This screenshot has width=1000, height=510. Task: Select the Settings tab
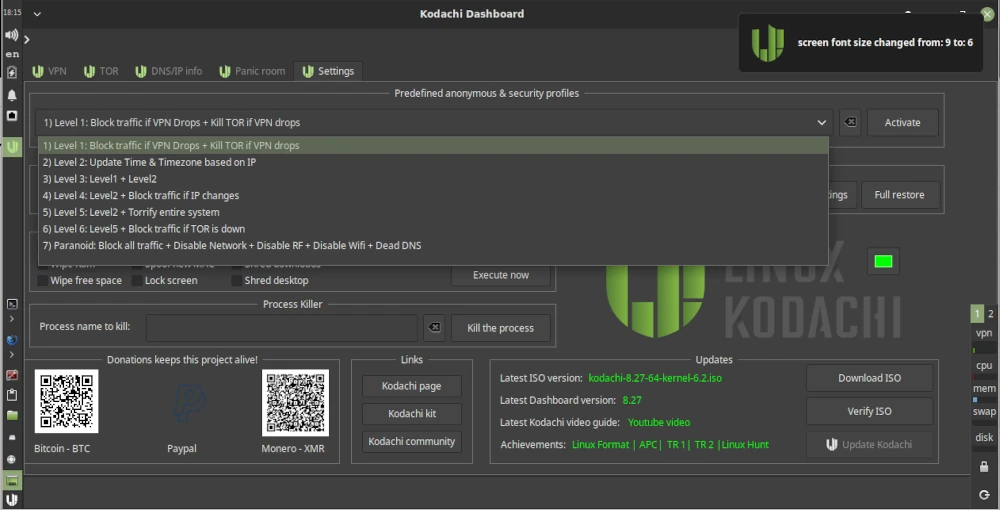coord(328,71)
